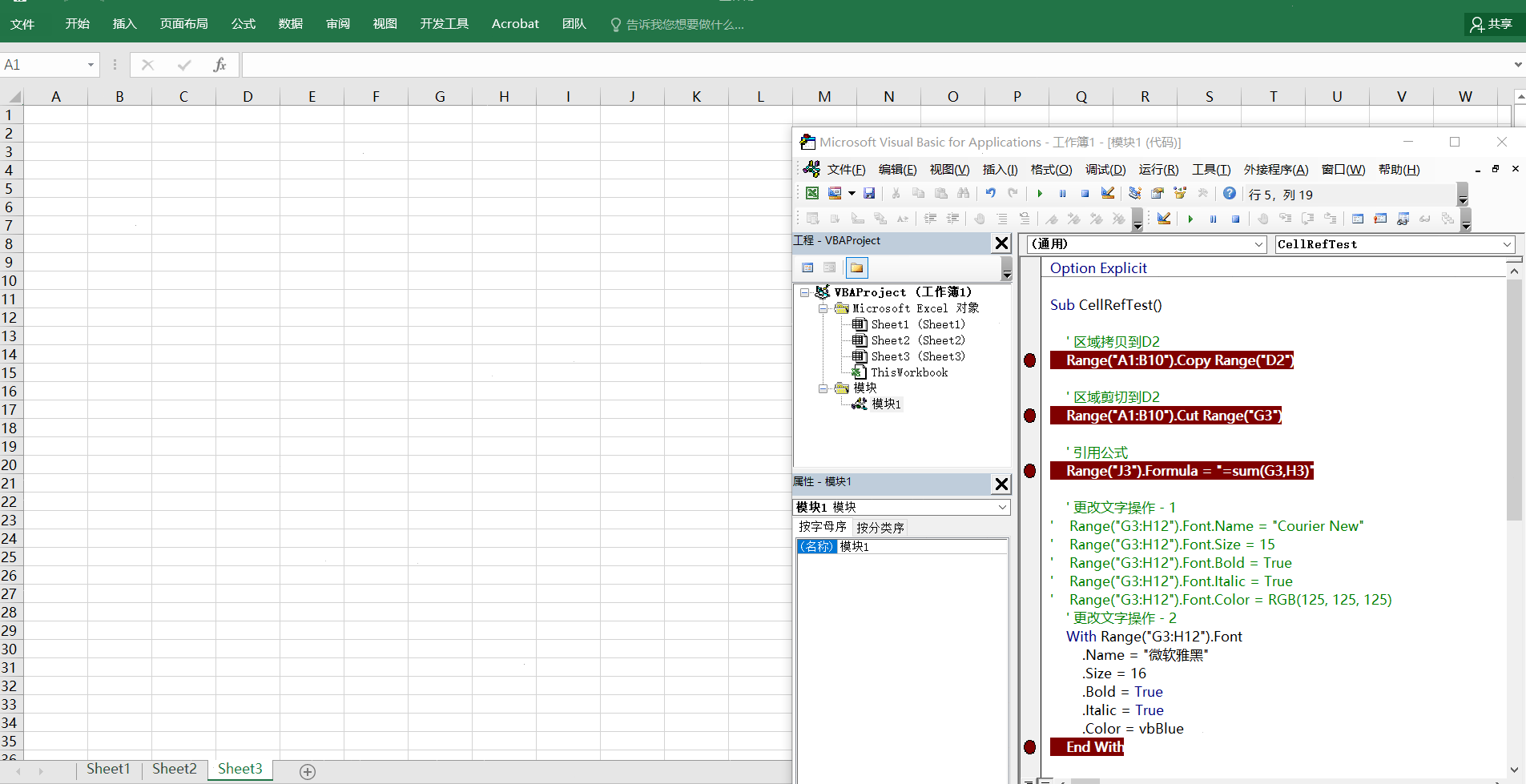
Task: Open the Insert UserForm dropdown arrow
Action: (852, 193)
